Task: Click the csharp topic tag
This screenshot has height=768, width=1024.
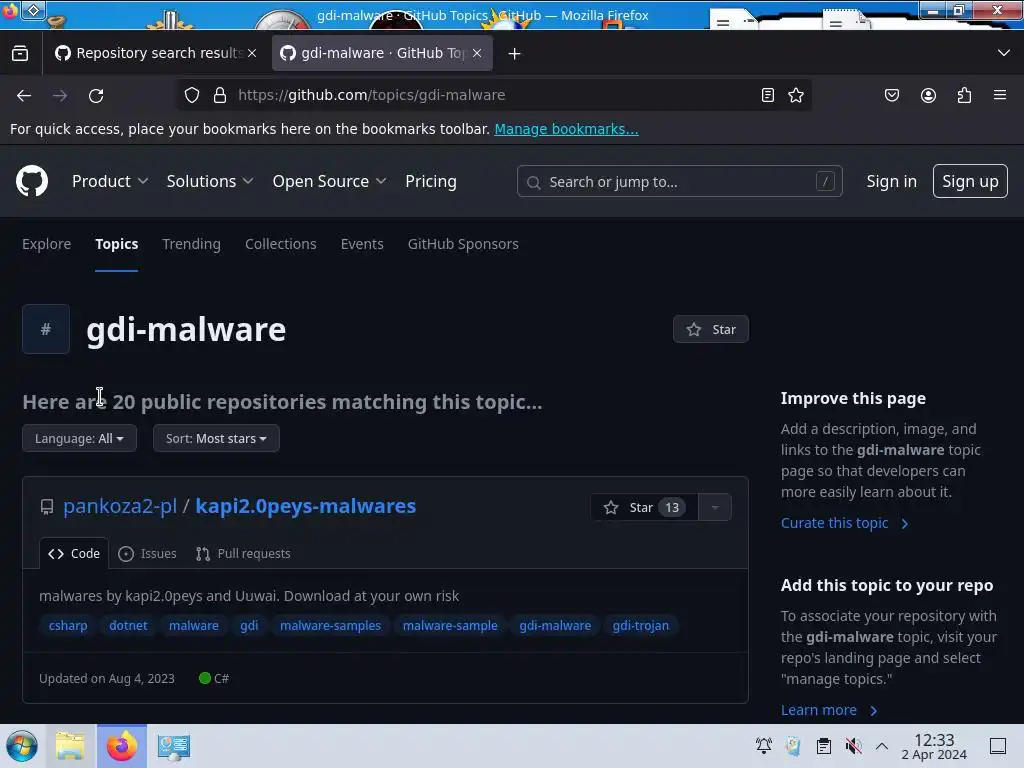Action: (x=68, y=626)
